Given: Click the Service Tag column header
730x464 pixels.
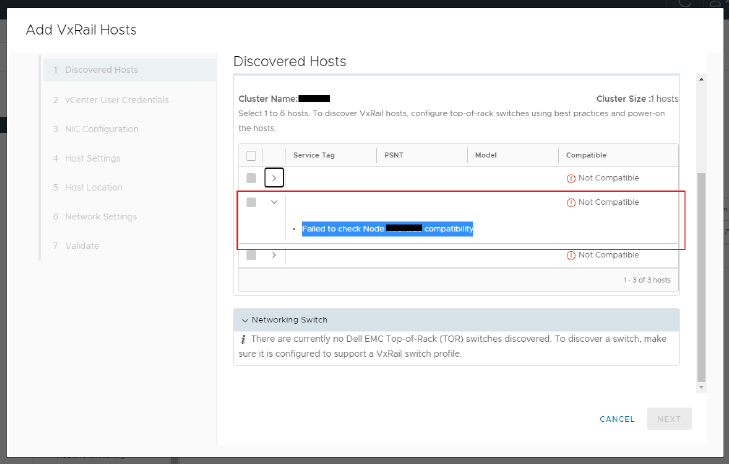Looking at the screenshot, I should (x=314, y=155).
